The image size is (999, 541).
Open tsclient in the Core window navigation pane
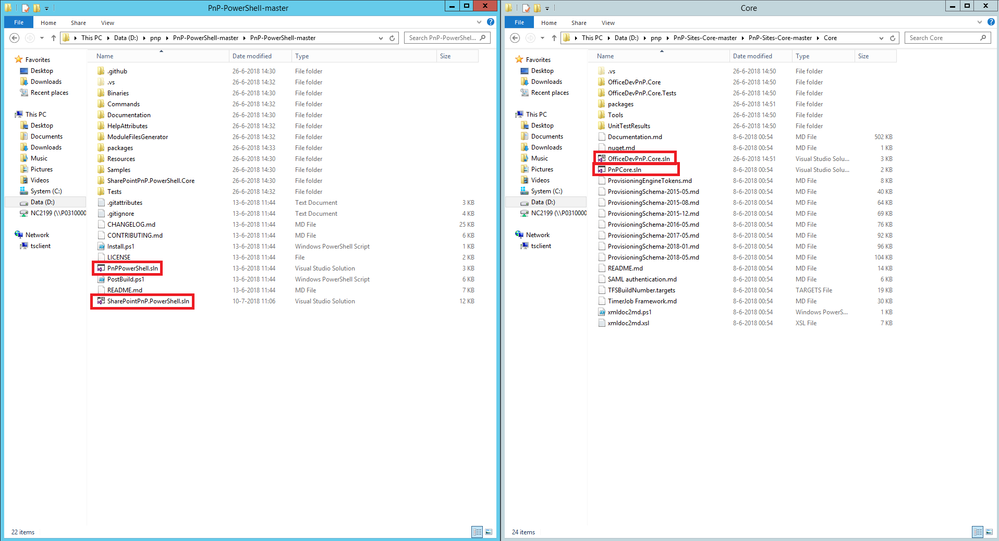(x=541, y=246)
